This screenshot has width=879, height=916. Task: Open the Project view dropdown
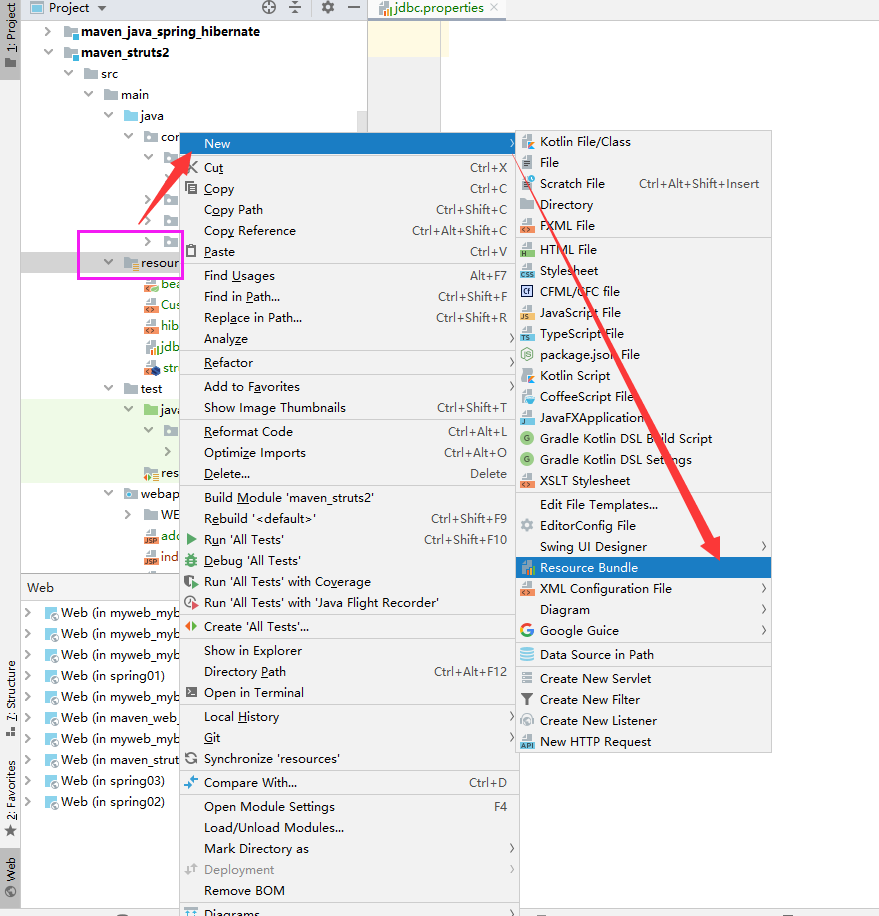pyautogui.click(x=102, y=8)
